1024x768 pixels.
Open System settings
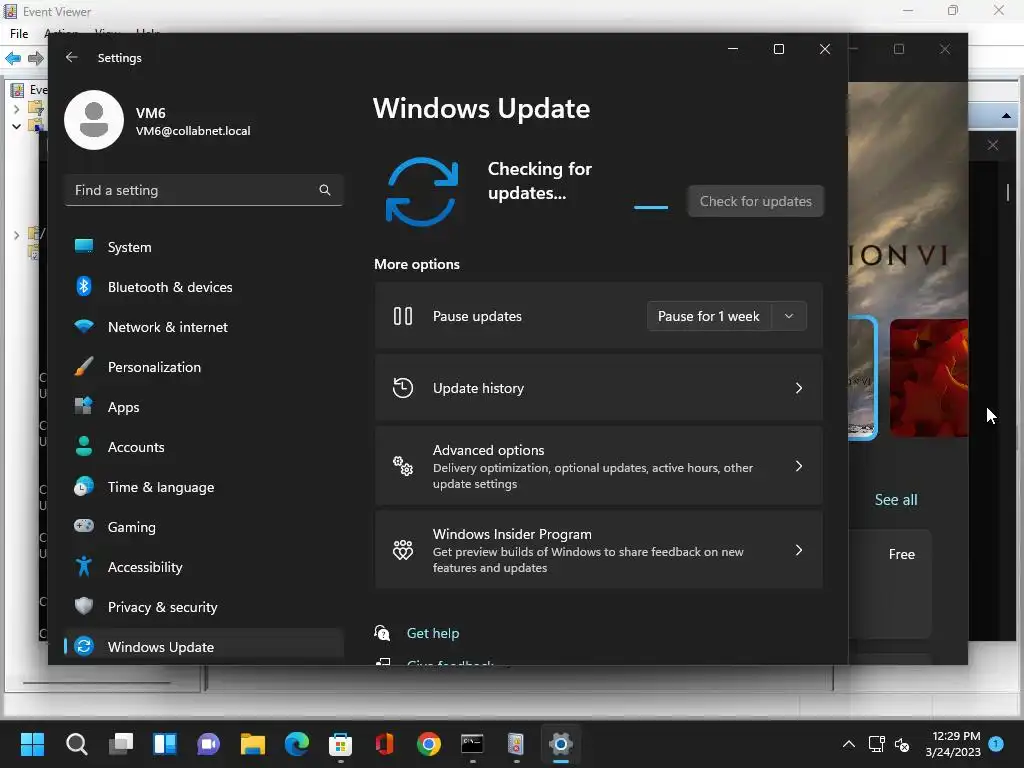pyautogui.click(x=204, y=247)
